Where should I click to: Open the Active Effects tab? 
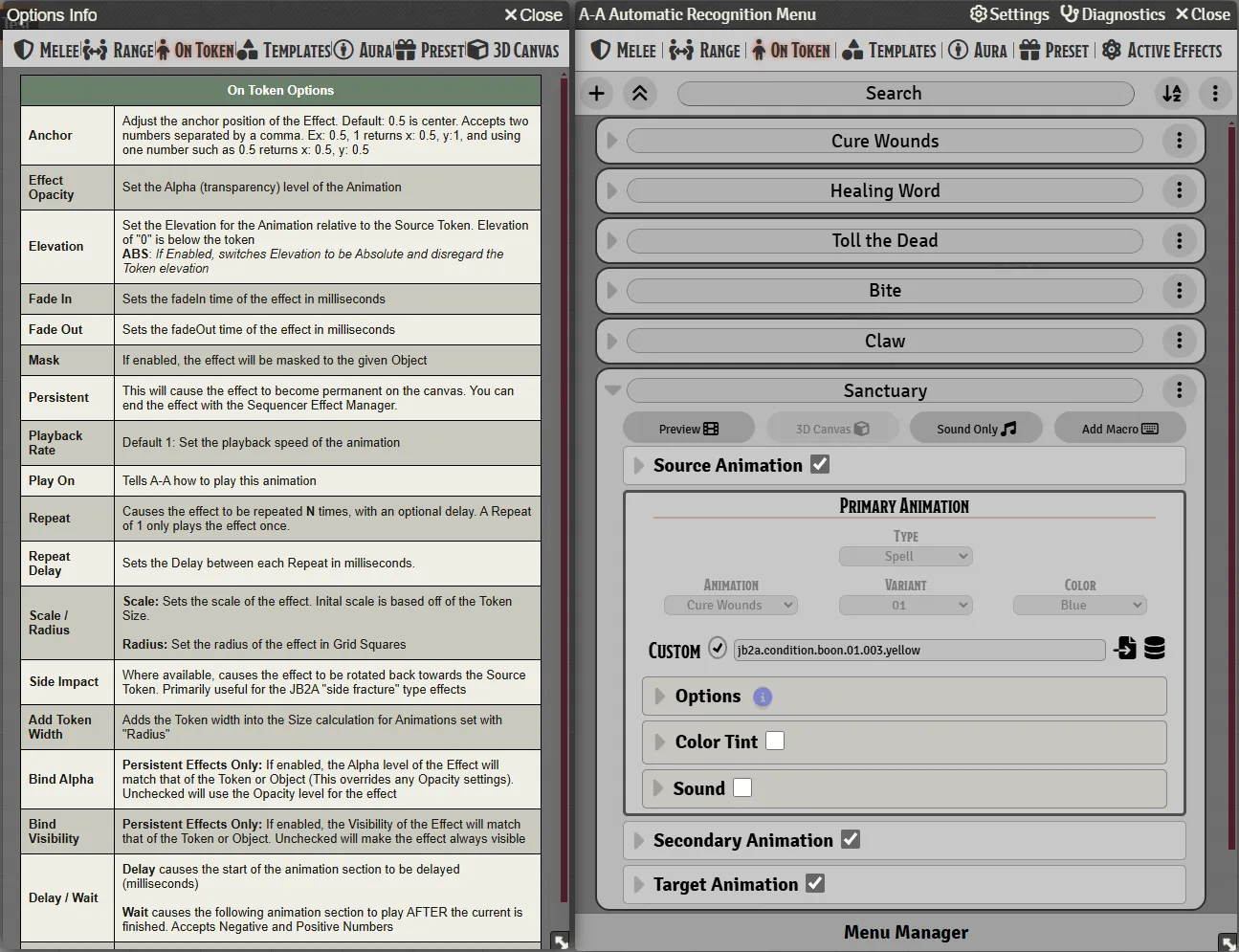click(x=1162, y=50)
